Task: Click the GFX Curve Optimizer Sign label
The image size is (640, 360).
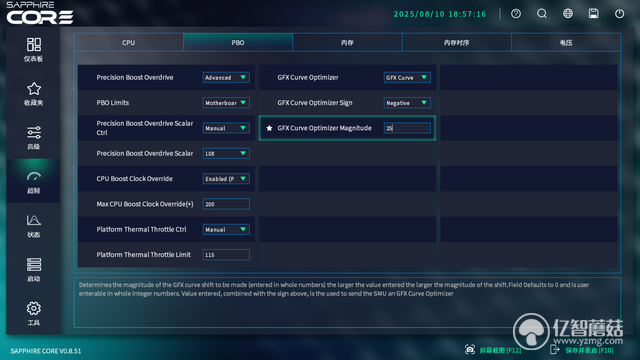Action: pyautogui.click(x=315, y=103)
